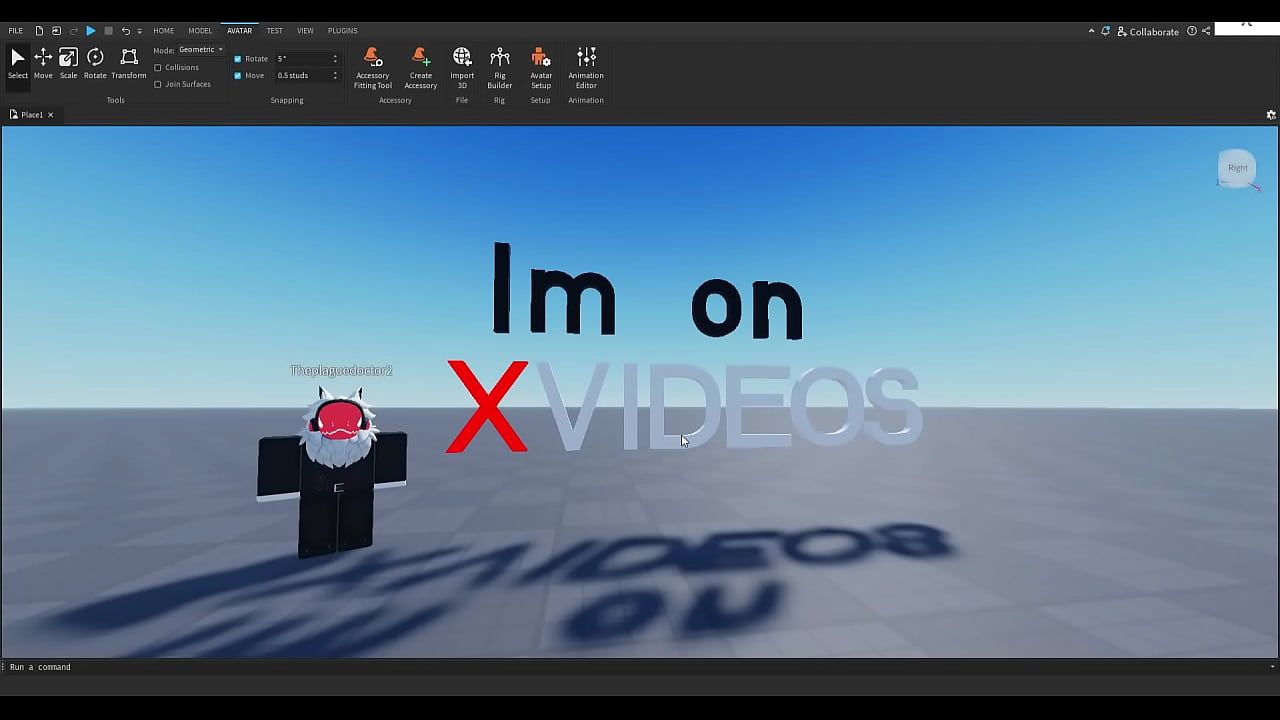This screenshot has height=720, width=1280.
Task: Open the Animation Editor
Action: 586,68
